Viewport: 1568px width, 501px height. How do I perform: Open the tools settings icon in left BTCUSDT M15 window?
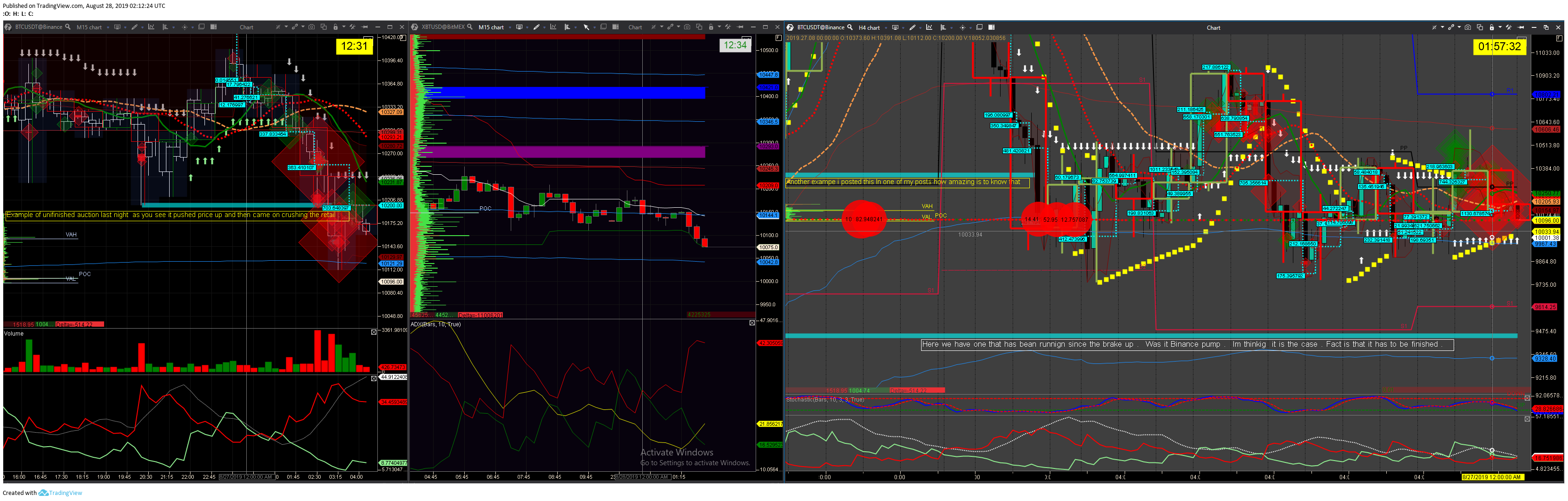point(352,27)
